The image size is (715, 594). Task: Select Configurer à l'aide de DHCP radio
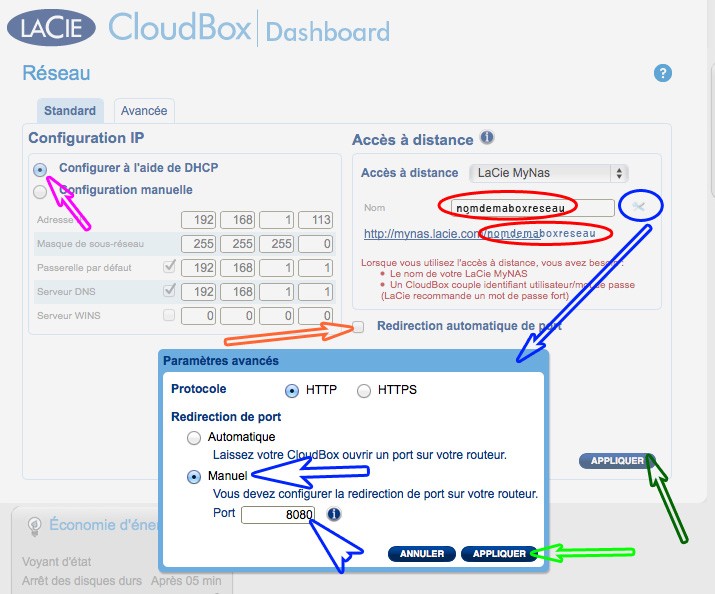pyautogui.click(x=40, y=170)
